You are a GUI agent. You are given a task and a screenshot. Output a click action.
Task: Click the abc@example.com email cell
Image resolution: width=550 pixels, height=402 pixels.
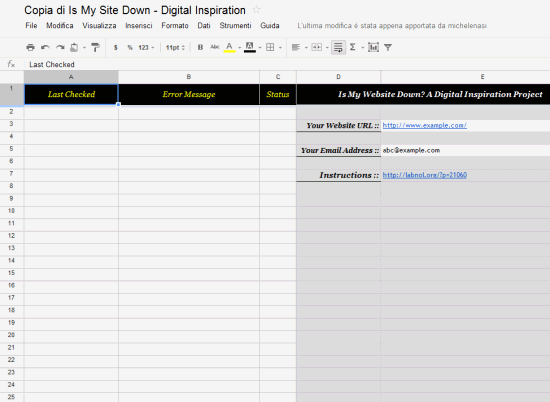point(465,150)
